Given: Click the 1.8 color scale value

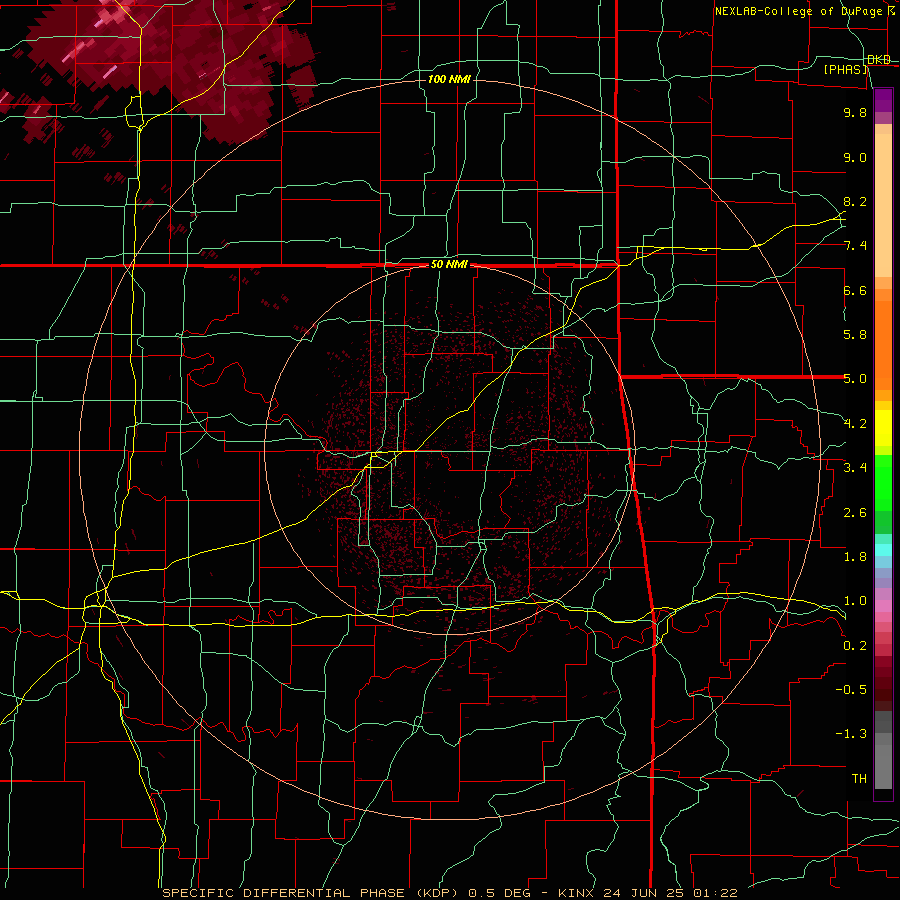Looking at the screenshot, I should [855, 557].
